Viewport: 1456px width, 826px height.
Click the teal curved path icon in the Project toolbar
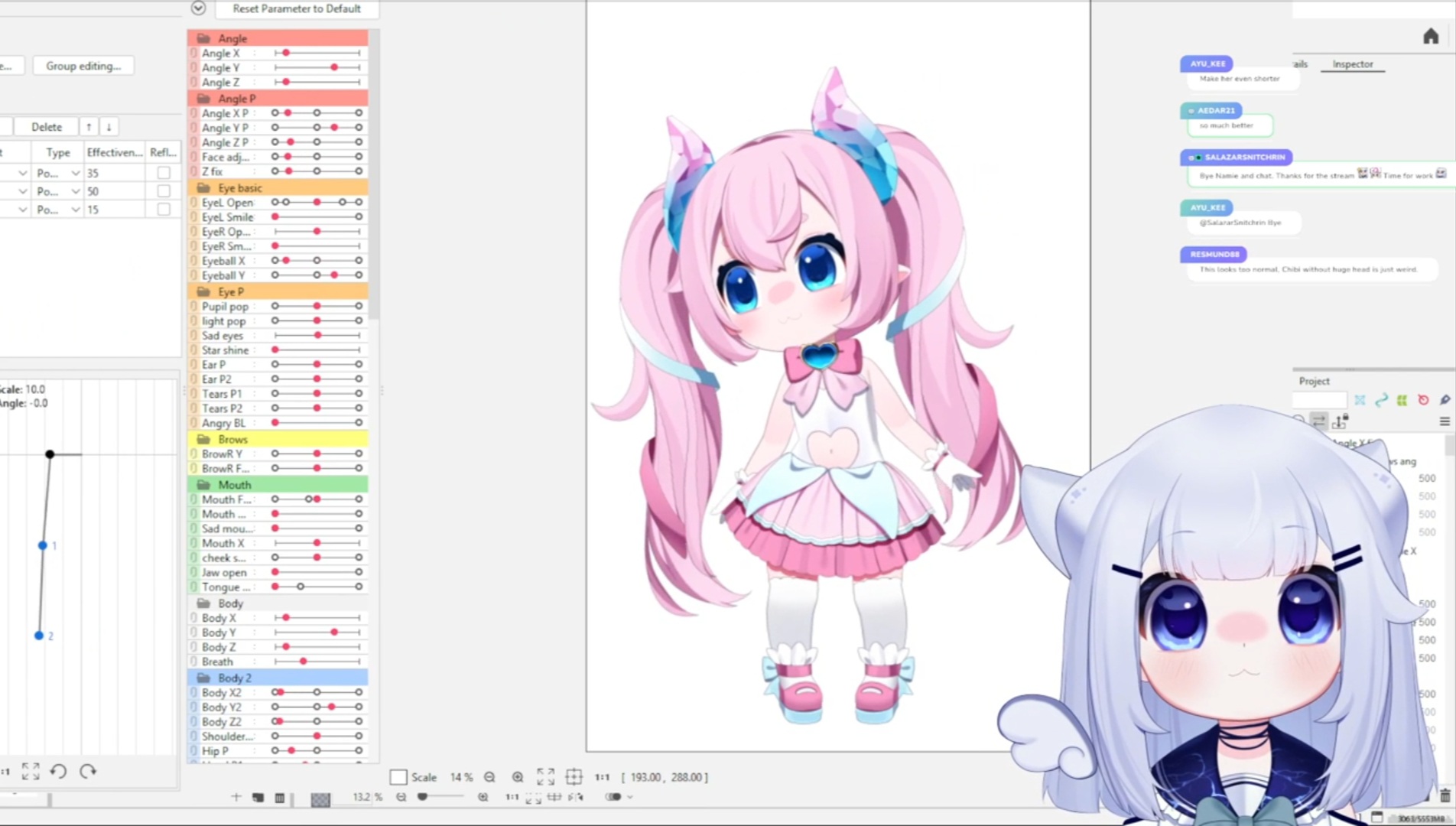1381,400
